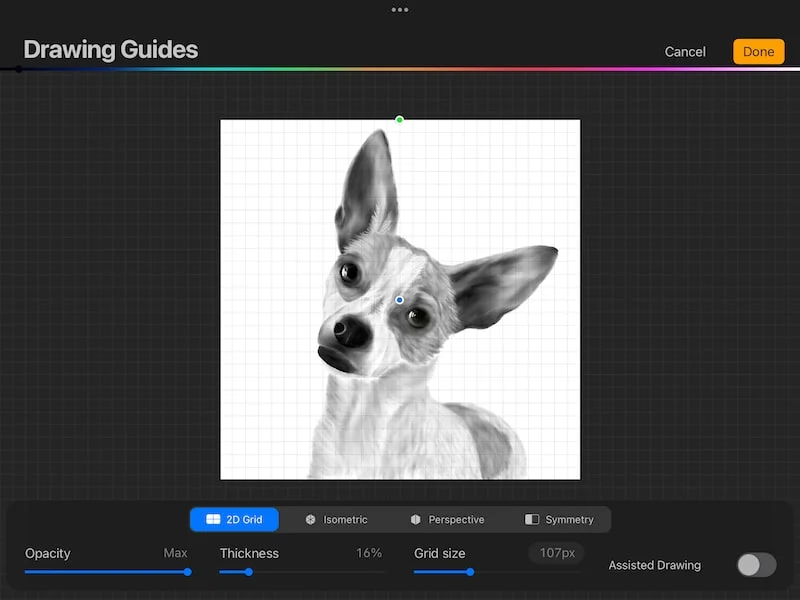
Task: Click the 16% thickness value
Action: (x=369, y=553)
